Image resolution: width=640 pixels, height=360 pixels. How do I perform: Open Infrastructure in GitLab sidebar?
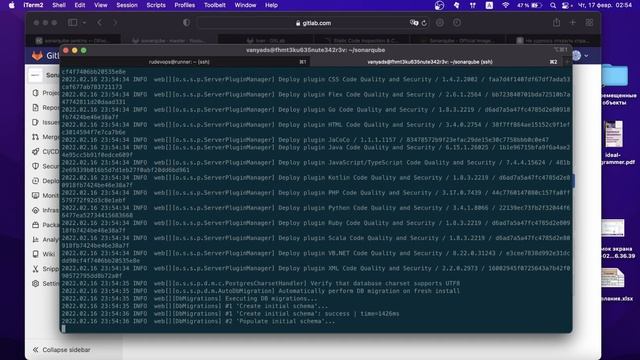46,210
